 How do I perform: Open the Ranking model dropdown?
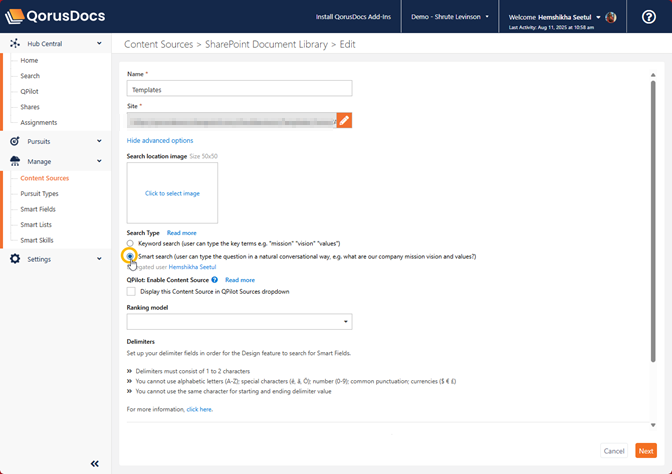click(x=239, y=322)
